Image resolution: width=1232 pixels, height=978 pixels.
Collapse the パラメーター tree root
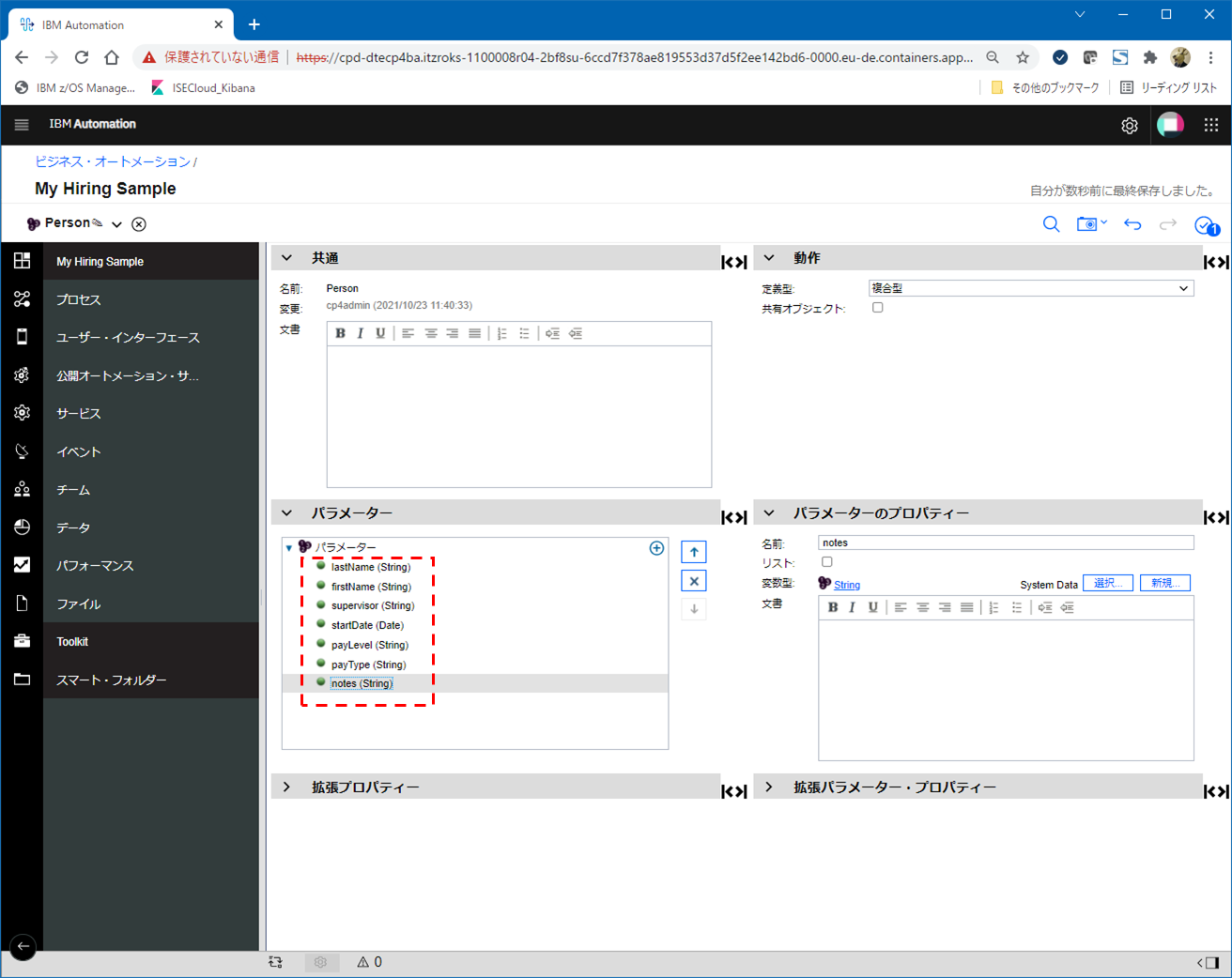click(x=289, y=547)
